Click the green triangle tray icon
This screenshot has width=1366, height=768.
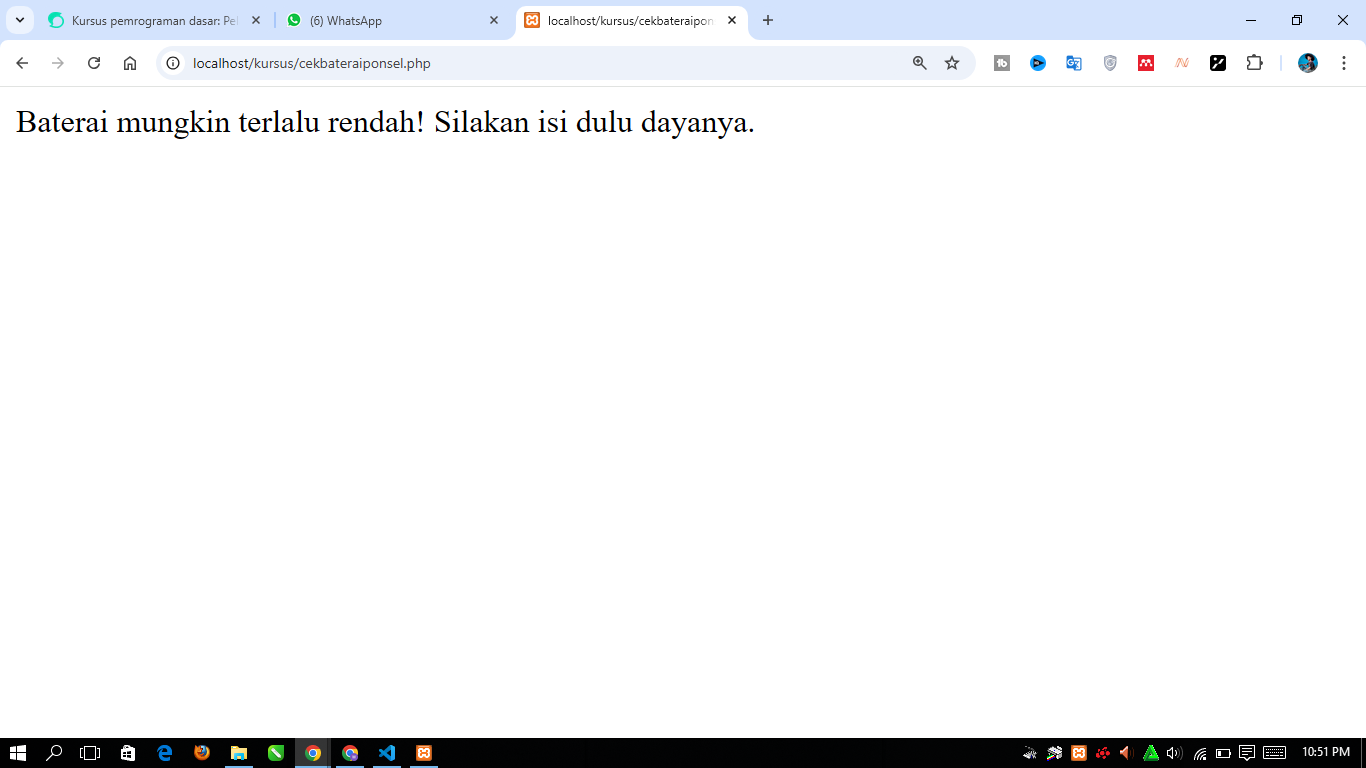[x=1151, y=753]
